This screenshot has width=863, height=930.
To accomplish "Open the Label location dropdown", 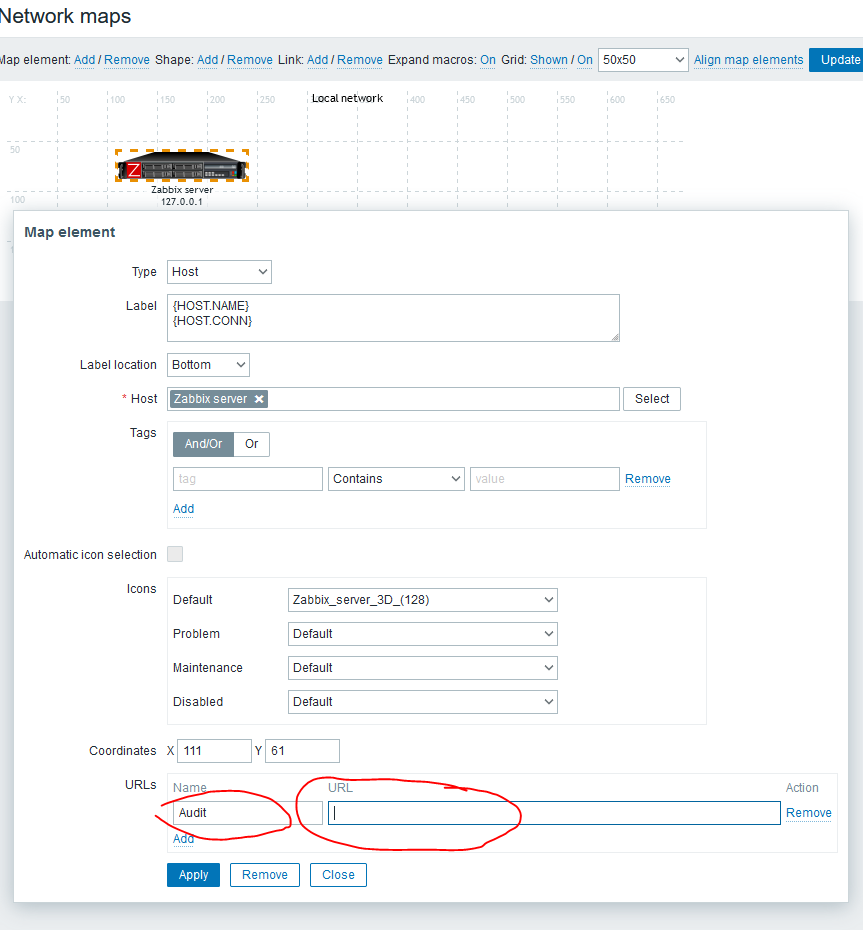I will tap(208, 365).
